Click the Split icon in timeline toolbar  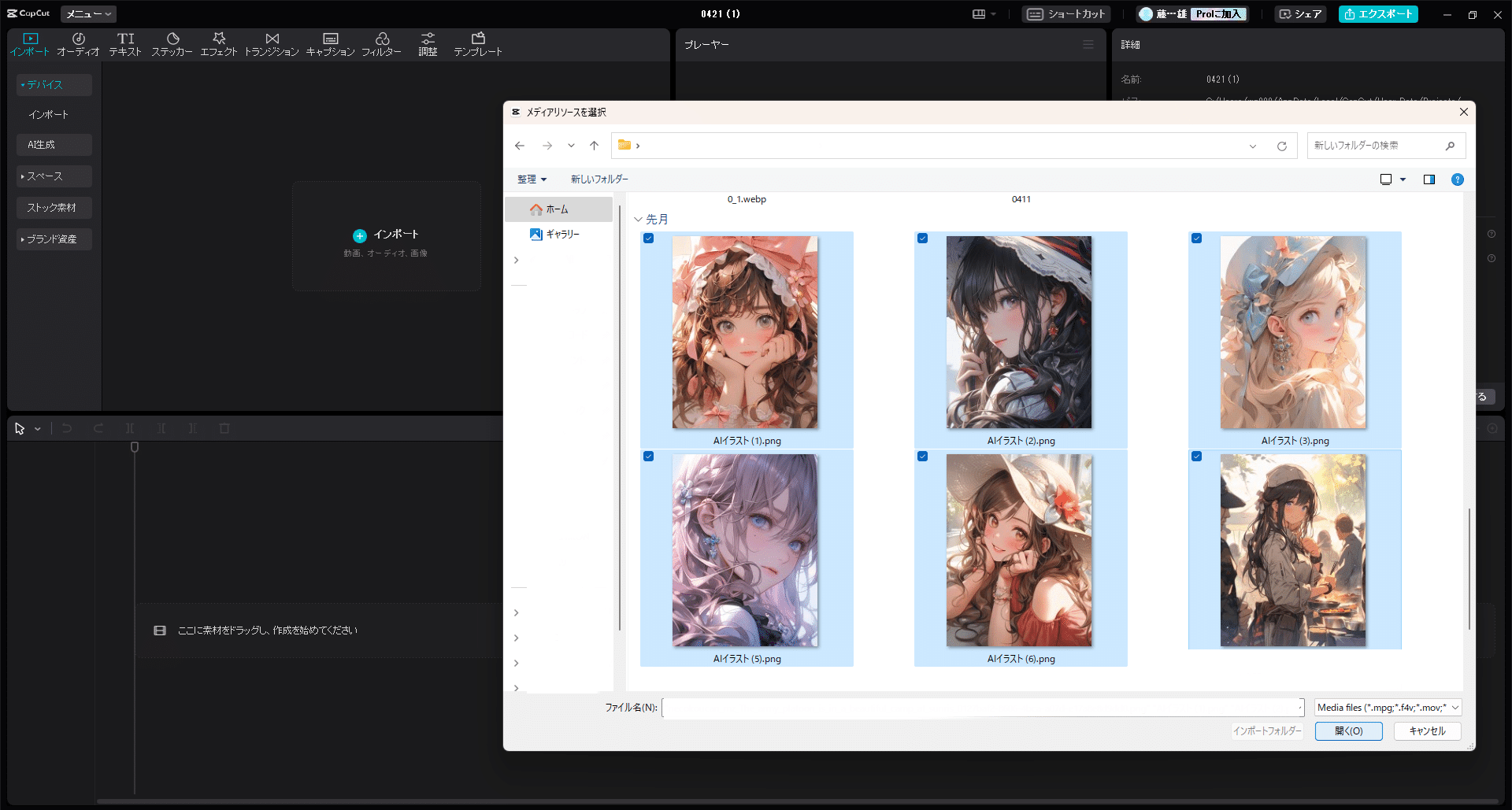(x=130, y=428)
